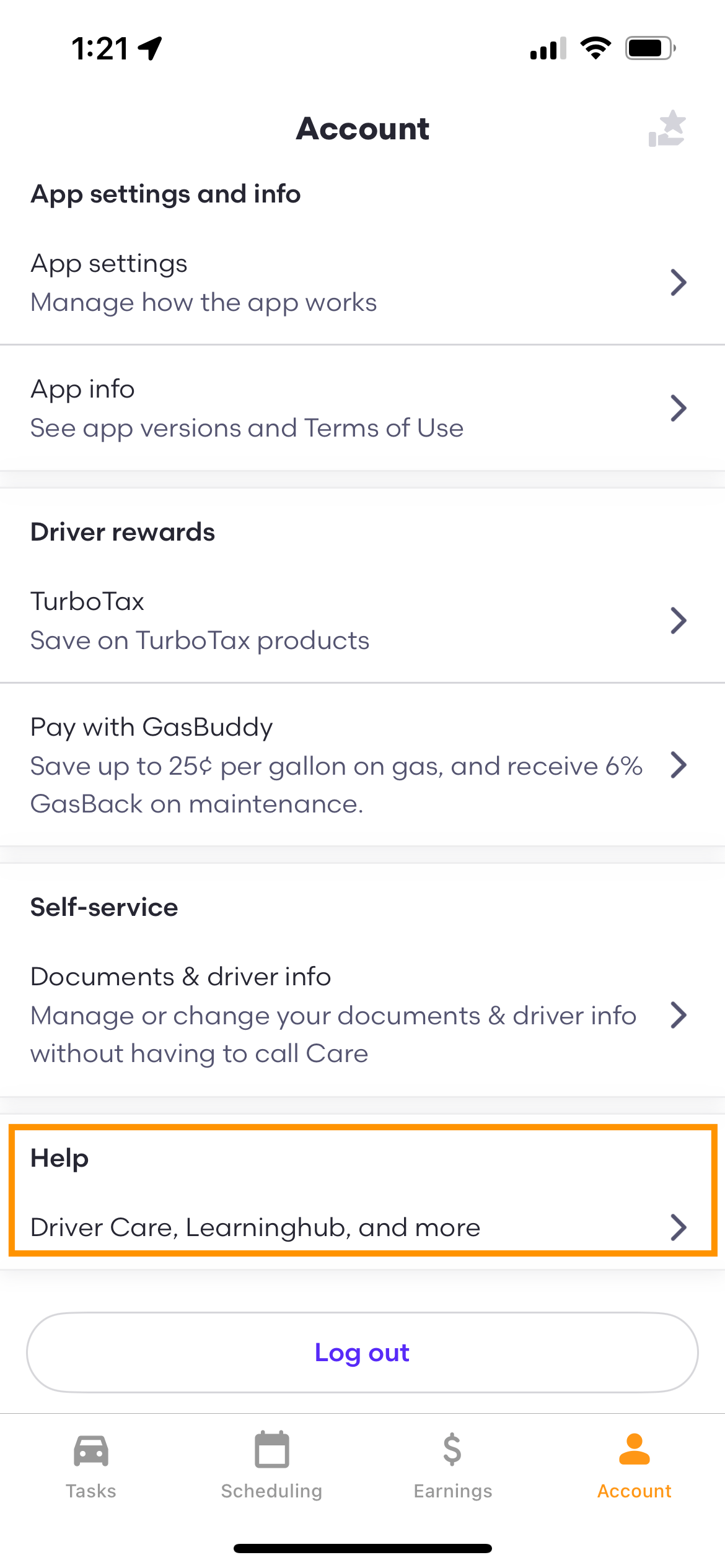This screenshot has width=725, height=1568.
Task: Select the Scheduling tab label
Action: click(271, 1491)
